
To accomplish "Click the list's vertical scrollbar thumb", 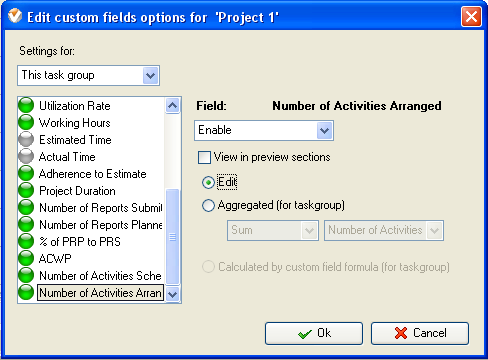I will coord(172,237).
